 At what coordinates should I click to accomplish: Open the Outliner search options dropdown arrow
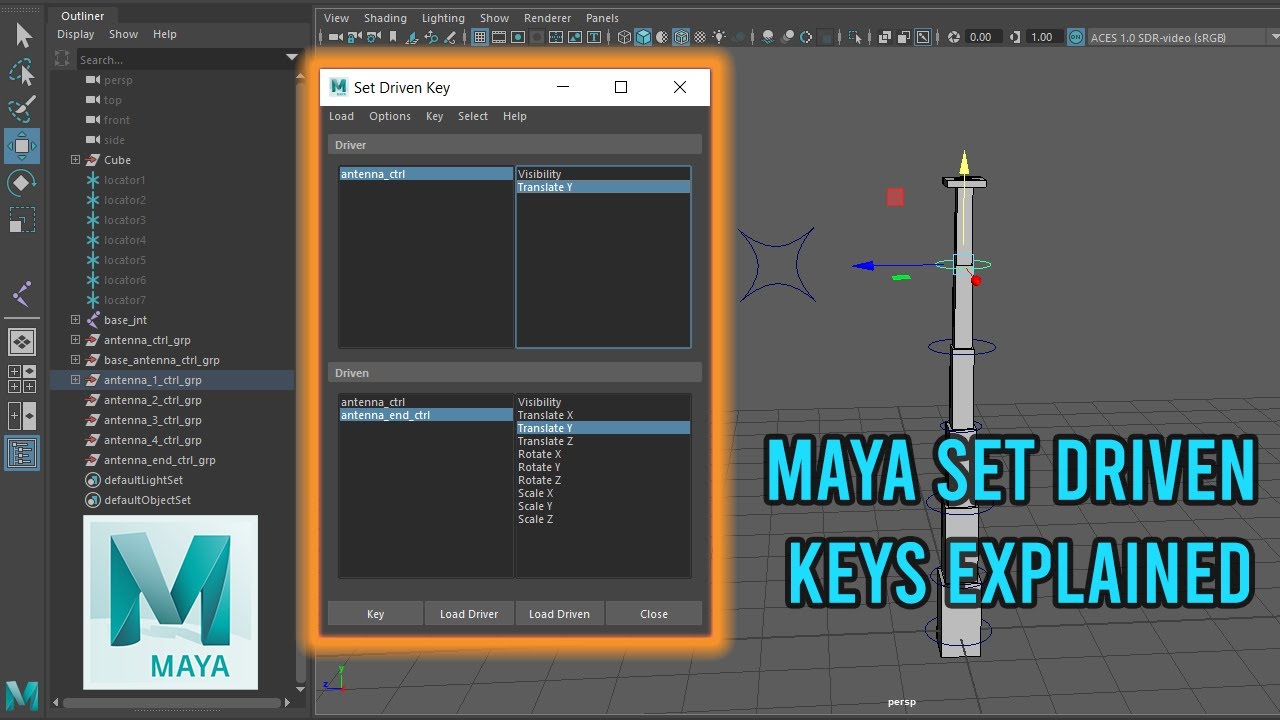click(292, 58)
